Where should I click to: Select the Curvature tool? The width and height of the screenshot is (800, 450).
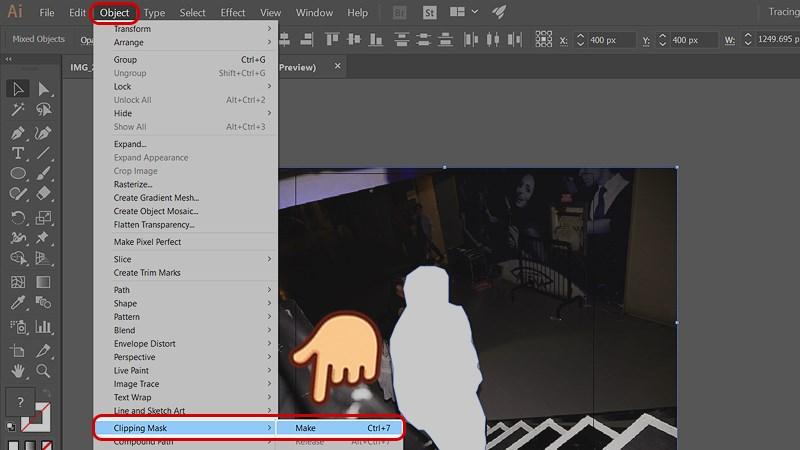pos(43,133)
